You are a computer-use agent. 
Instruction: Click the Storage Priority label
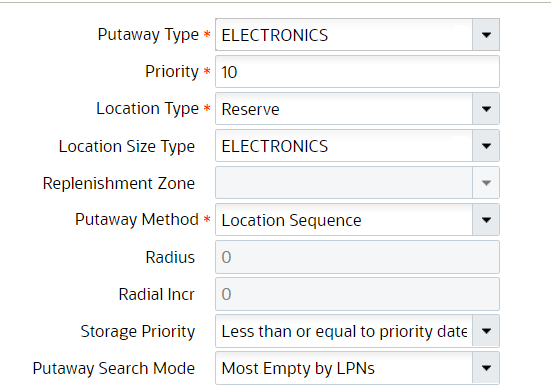pyautogui.click(x=138, y=332)
